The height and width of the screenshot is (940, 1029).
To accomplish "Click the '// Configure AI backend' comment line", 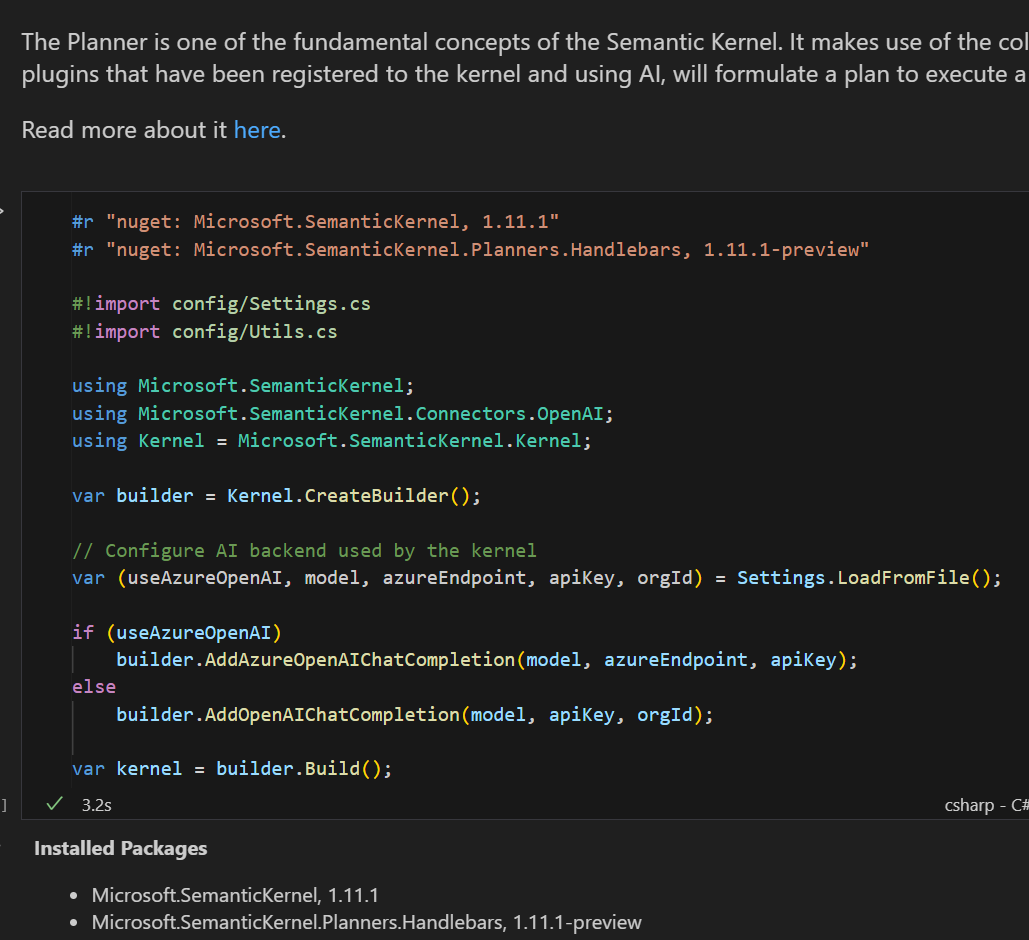I will pos(304,550).
